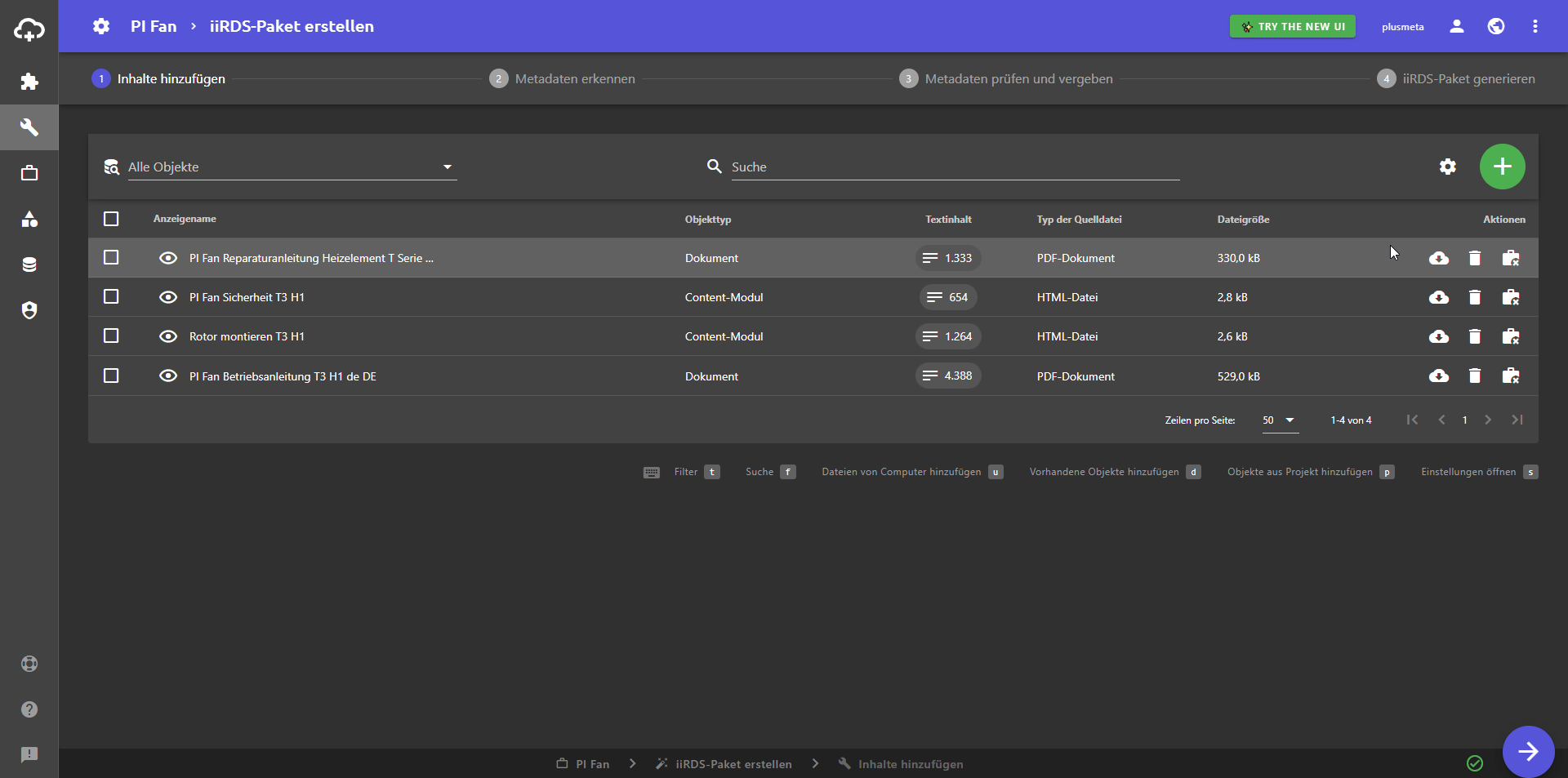Open table settings gear icon
Screen dimensions: 1568x778
(x=1447, y=167)
